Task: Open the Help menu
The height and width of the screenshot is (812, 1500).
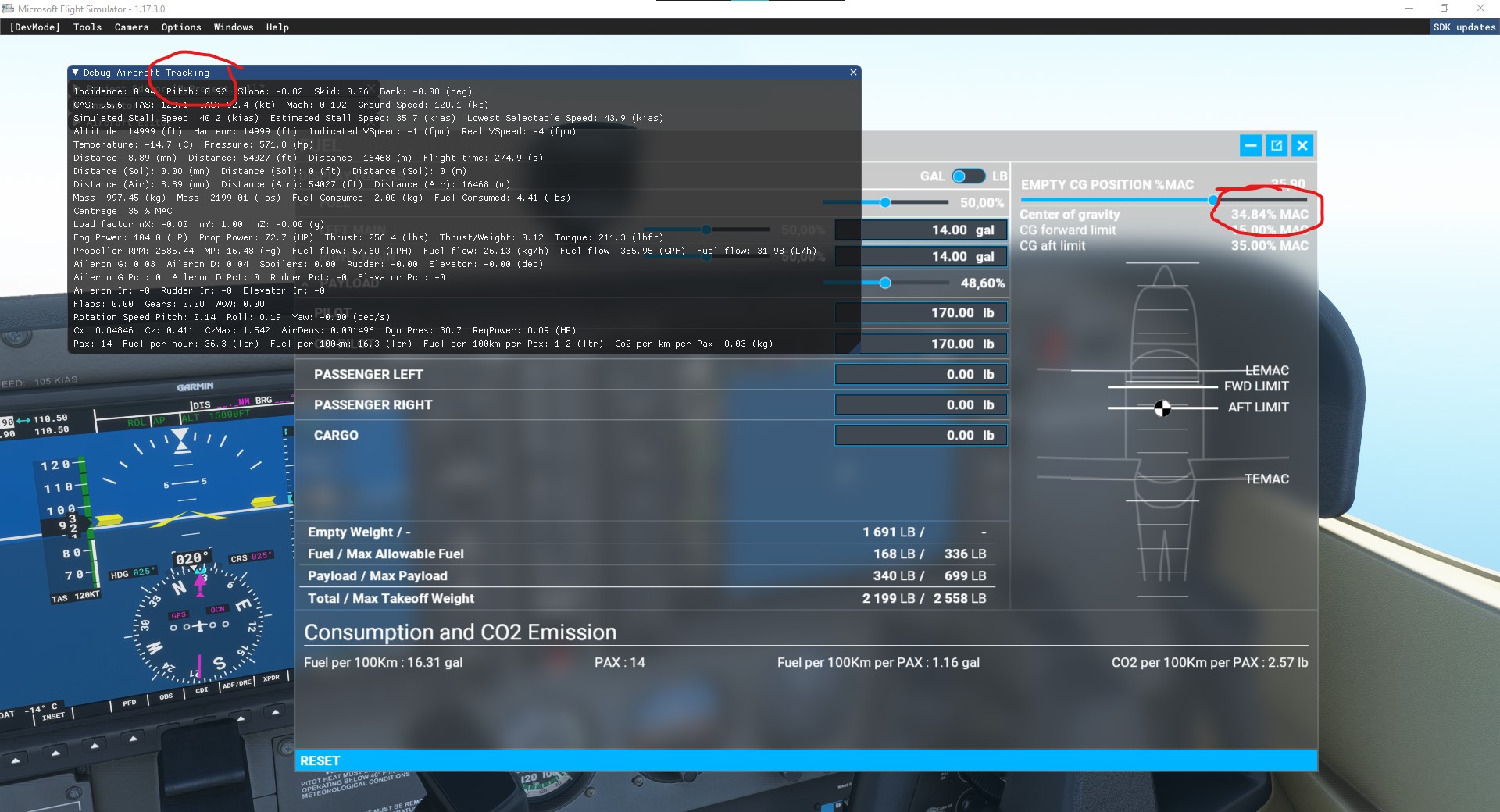Action: 277,27
